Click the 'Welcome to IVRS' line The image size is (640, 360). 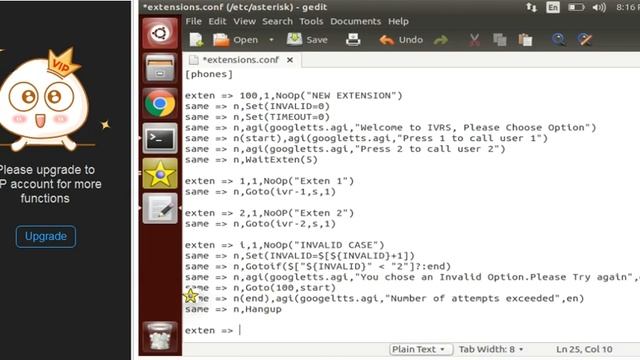[391, 127]
